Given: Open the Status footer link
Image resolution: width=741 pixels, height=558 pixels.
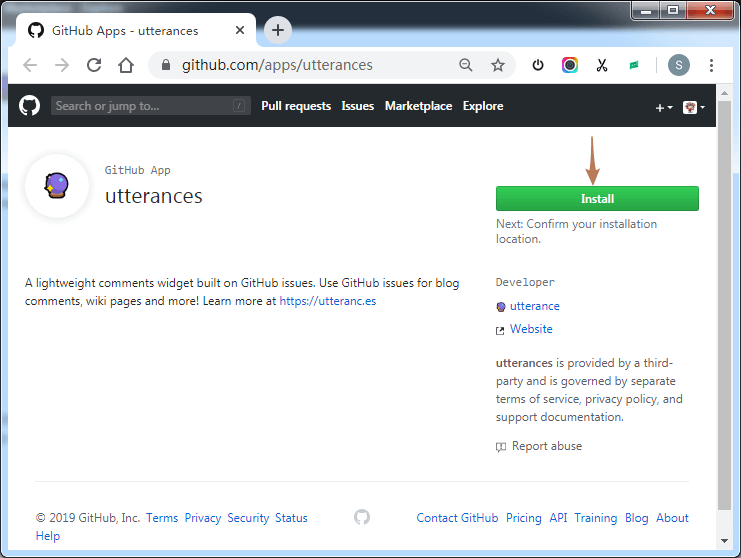Looking at the screenshot, I should point(291,518).
